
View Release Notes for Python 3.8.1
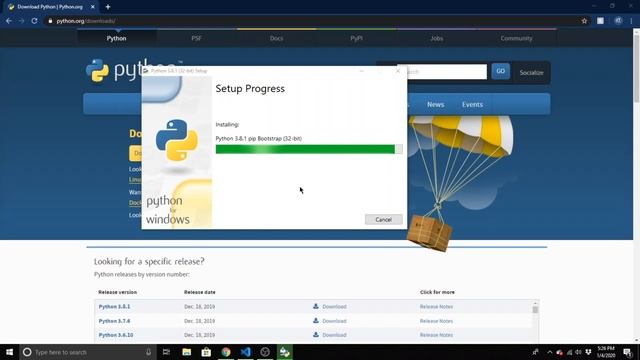point(436,307)
